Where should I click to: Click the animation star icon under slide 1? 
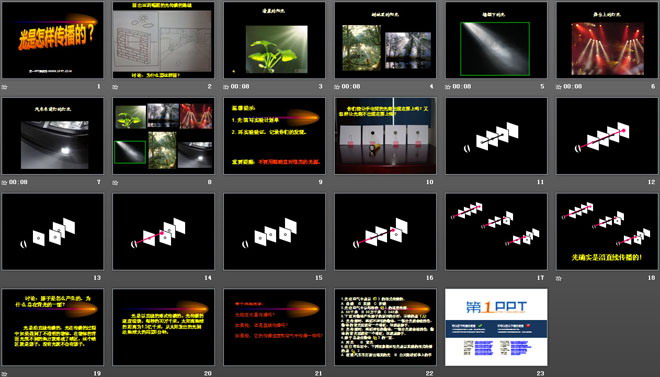coord(5,87)
